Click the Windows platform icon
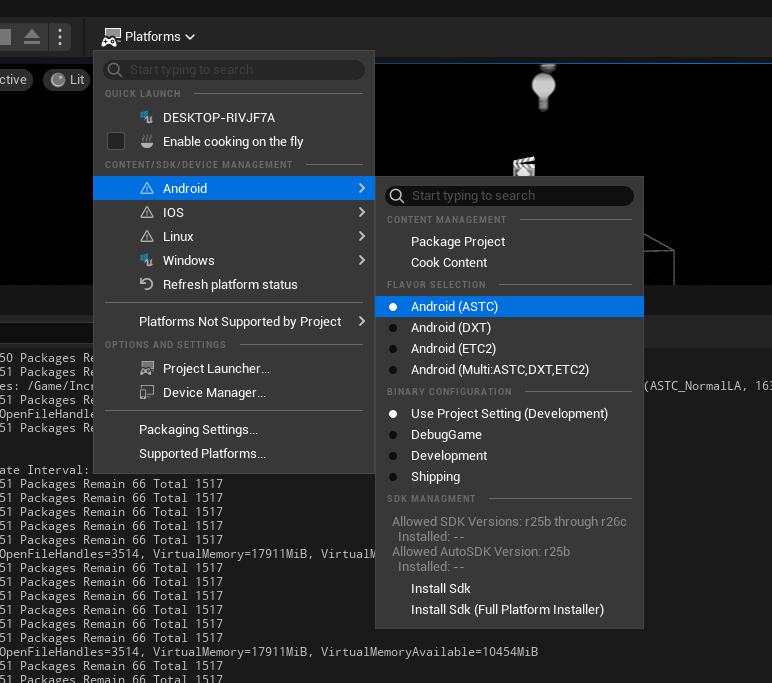This screenshot has height=683, width=772. [146, 260]
